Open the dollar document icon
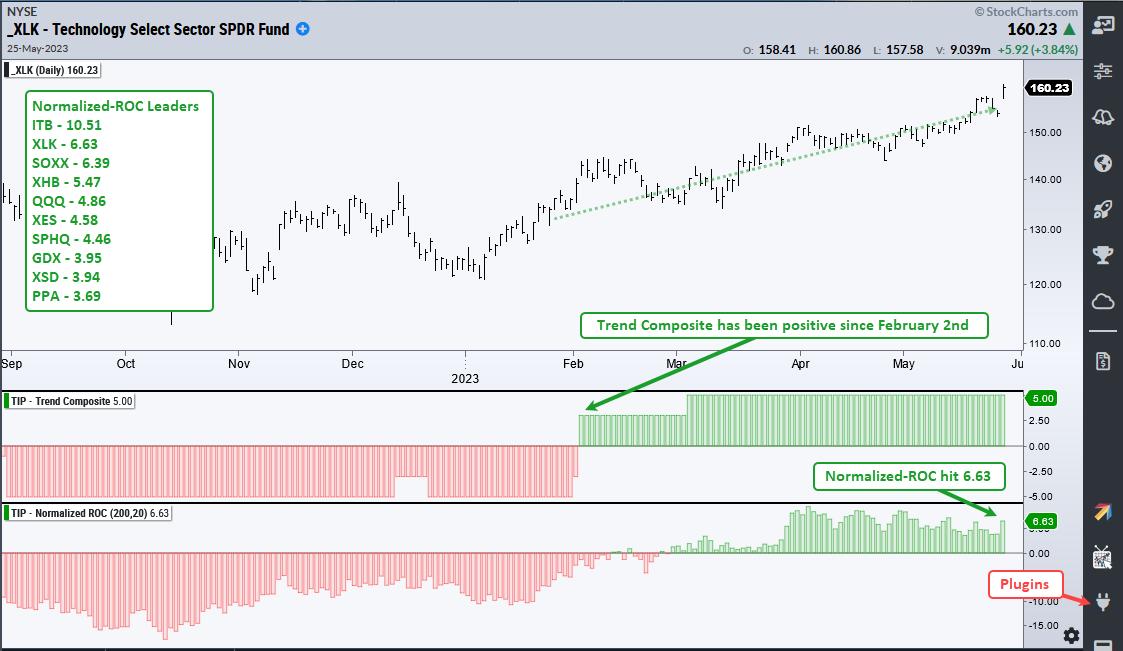 (1103, 360)
